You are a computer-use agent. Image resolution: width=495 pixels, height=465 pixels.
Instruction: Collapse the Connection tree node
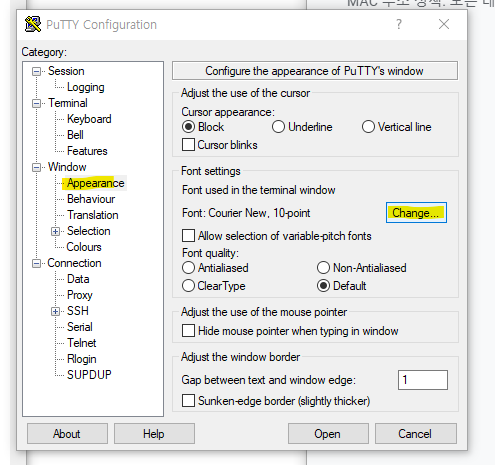point(36,263)
